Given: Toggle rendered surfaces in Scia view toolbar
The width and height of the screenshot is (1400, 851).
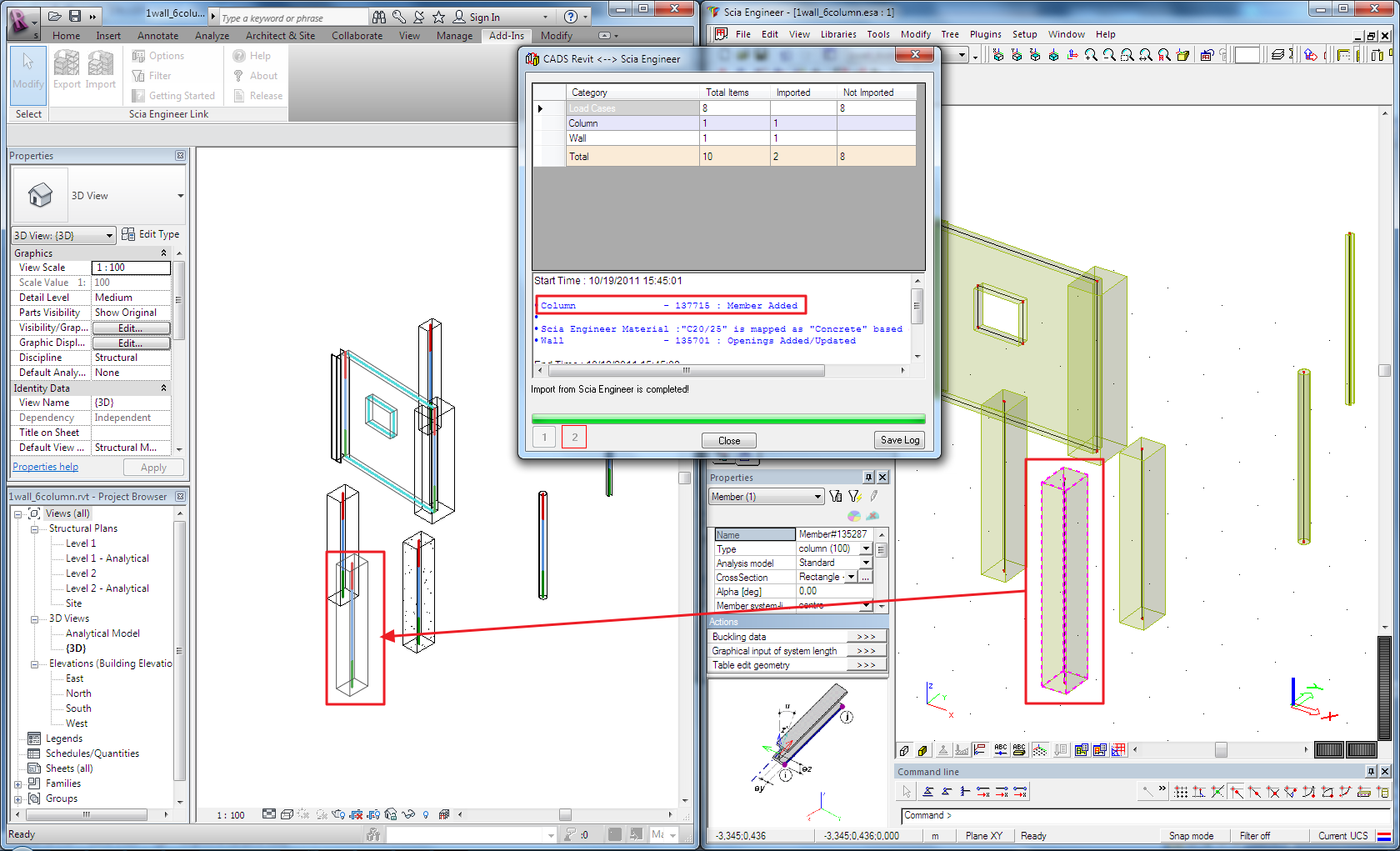Looking at the screenshot, I should [923, 750].
